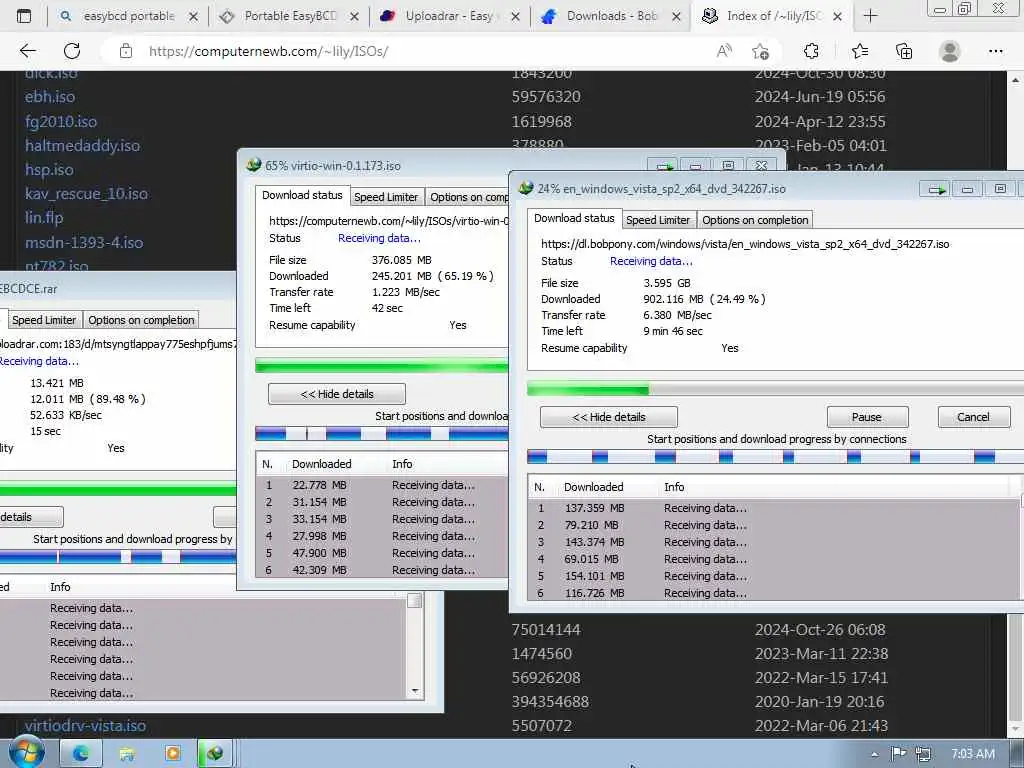Switch to Downloads - Bob Pony tab
The height and width of the screenshot is (768, 1024).
click(x=610, y=16)
